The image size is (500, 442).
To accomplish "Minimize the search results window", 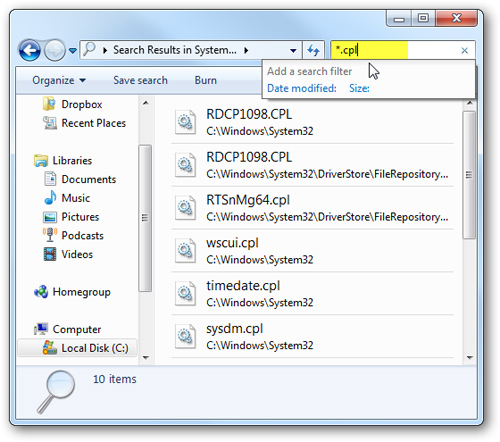I will tap(399, 18).
